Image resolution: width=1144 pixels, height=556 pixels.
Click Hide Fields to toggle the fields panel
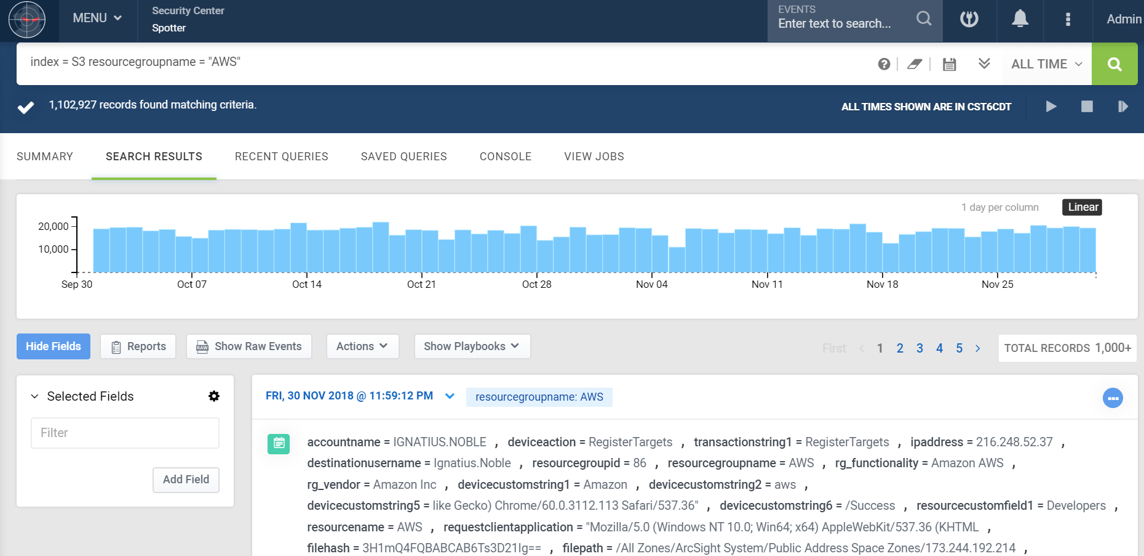[53, 346]
